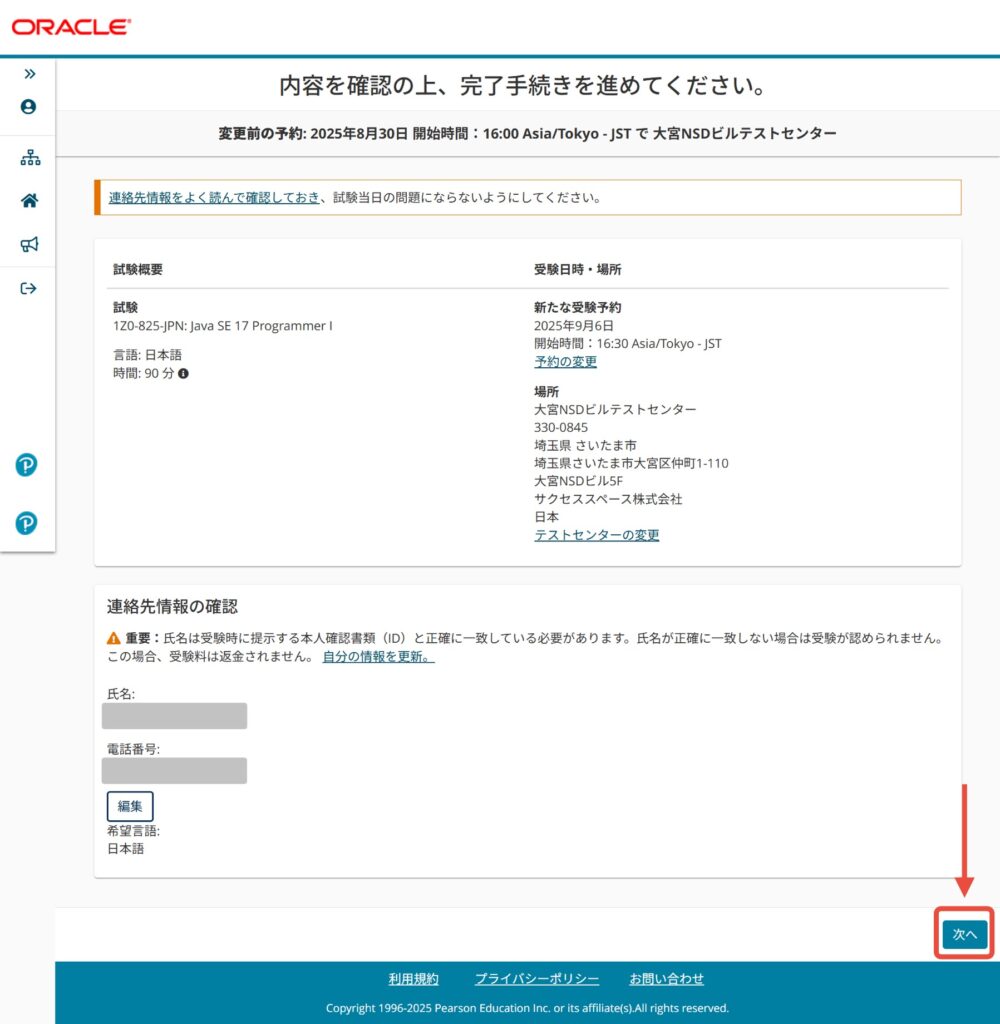The width and height of the screenshot is (1000, 1024).
Task: Click the redacted 電話番号 value field
Action: pyautogui.click(x=174, y=770)
